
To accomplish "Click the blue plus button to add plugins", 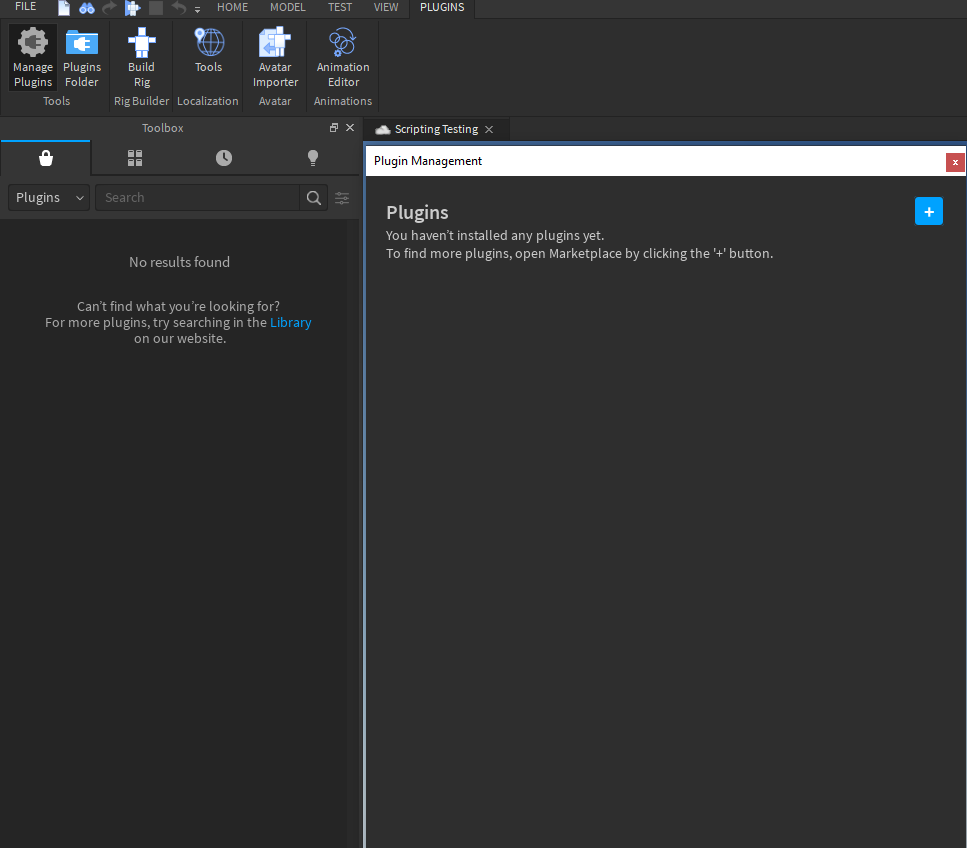I will click(x=928, y=211).
